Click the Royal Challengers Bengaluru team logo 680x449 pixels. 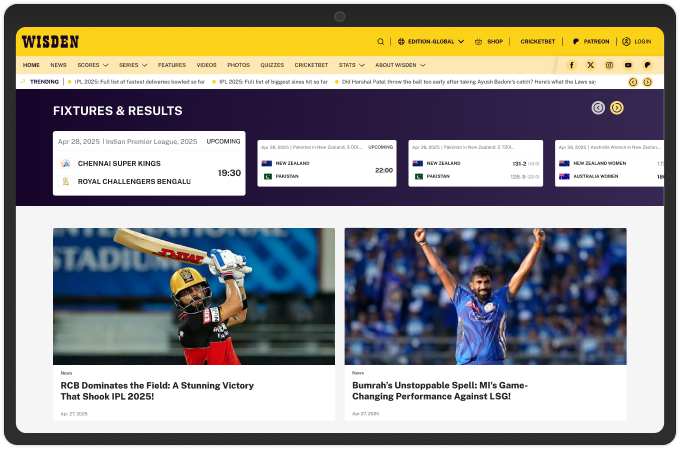pyautogui.click(x=65, y=181)
